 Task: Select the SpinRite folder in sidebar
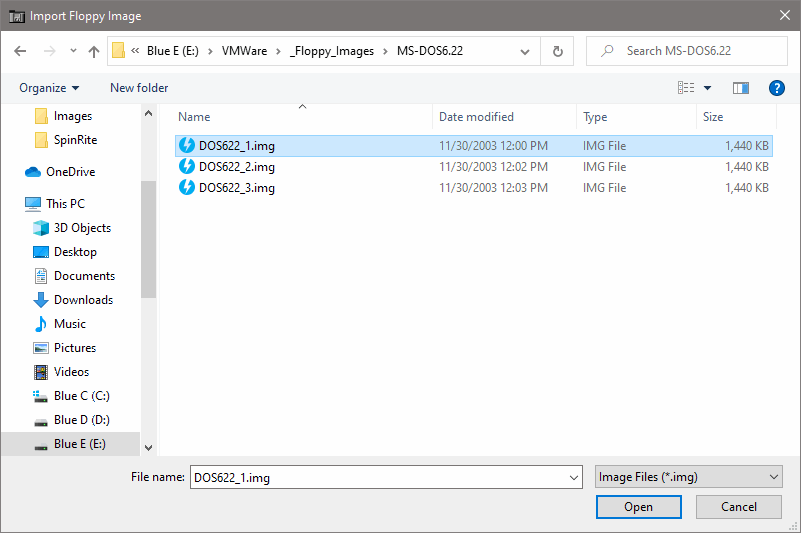pos(75,140)
